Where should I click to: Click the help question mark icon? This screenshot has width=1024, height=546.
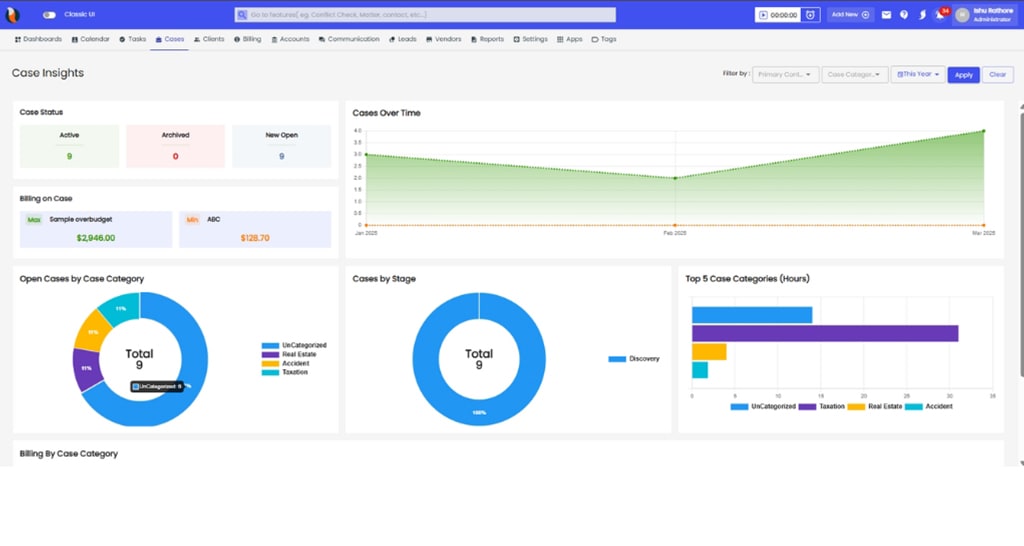904,15
